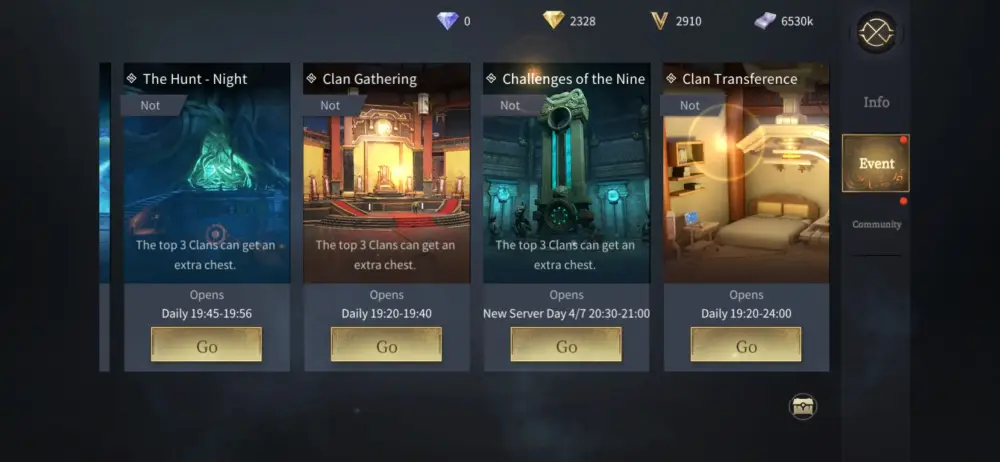Image resolution: width=1000 pixels, height=462 pixels.
Task: Click the round emblem icon at top right
Action: click(x=876, y=32)
